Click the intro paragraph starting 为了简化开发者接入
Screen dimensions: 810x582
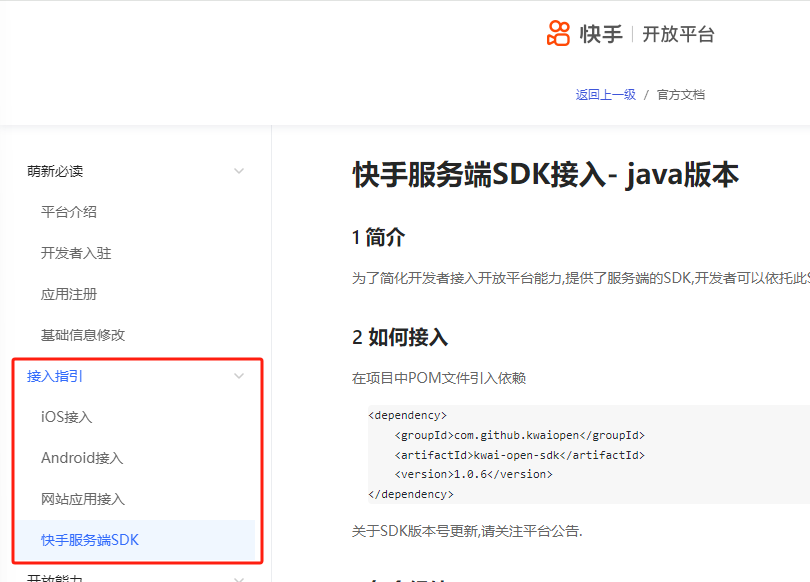point(581,278)
